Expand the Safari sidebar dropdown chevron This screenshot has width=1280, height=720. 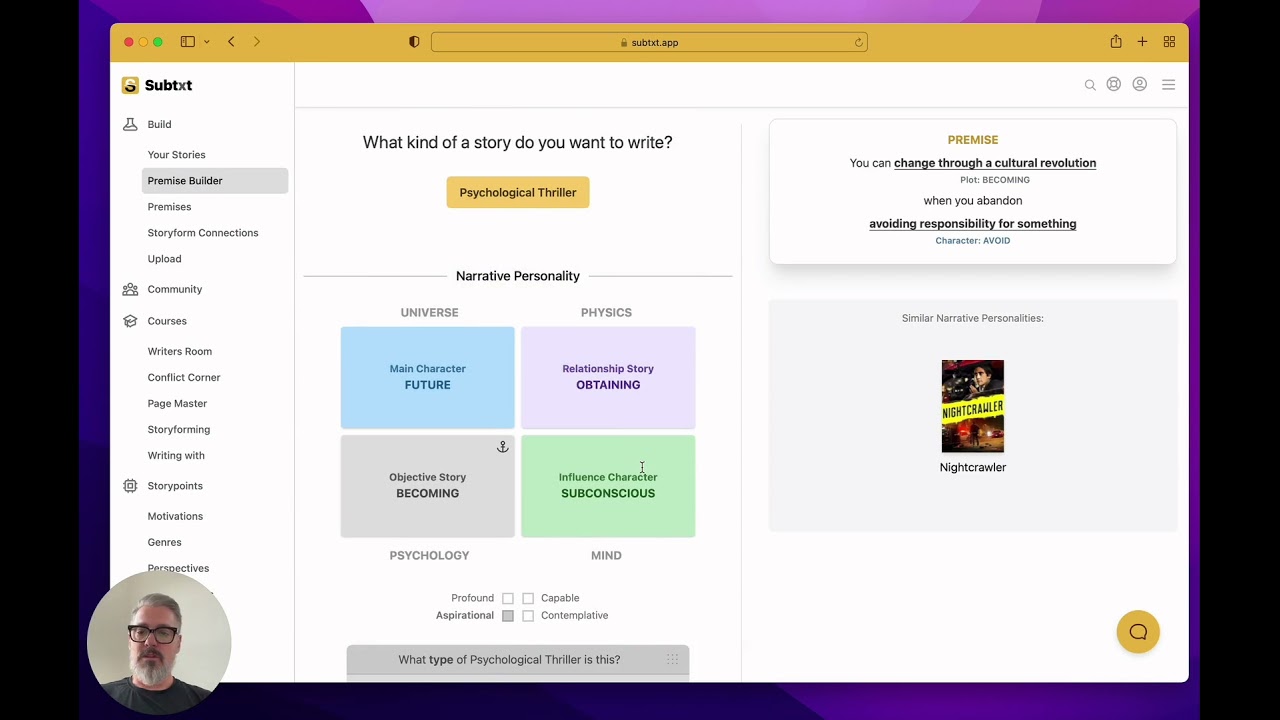tap(207, 42)
